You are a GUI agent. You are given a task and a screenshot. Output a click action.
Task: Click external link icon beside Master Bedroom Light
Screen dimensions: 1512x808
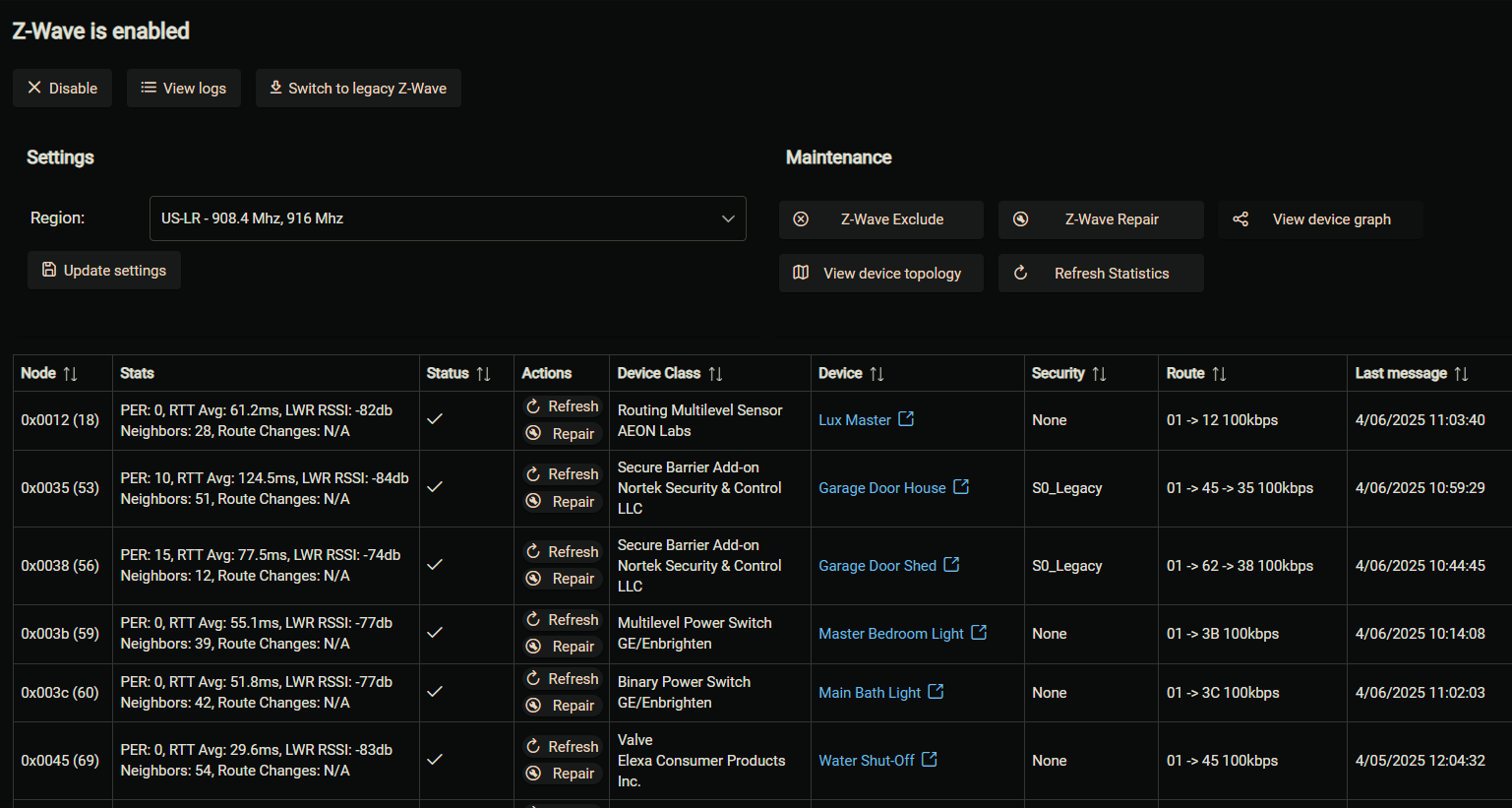[x=979, y=633]
